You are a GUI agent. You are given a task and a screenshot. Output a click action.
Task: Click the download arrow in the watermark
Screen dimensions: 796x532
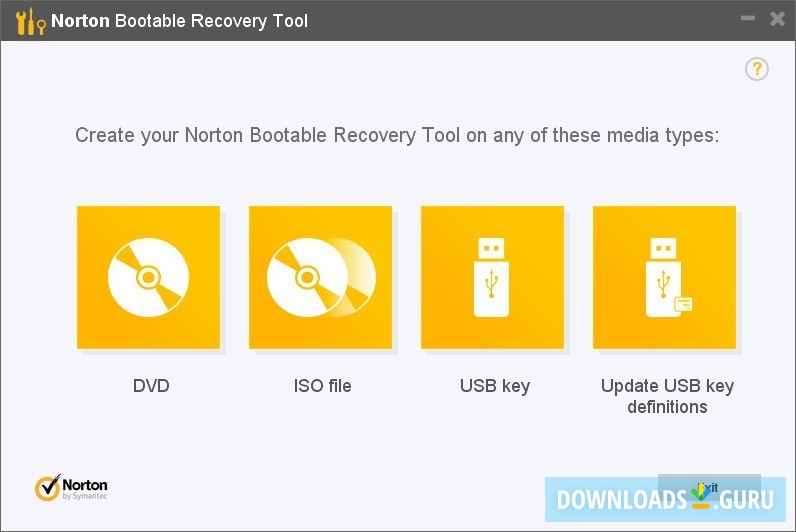[702, 495]
